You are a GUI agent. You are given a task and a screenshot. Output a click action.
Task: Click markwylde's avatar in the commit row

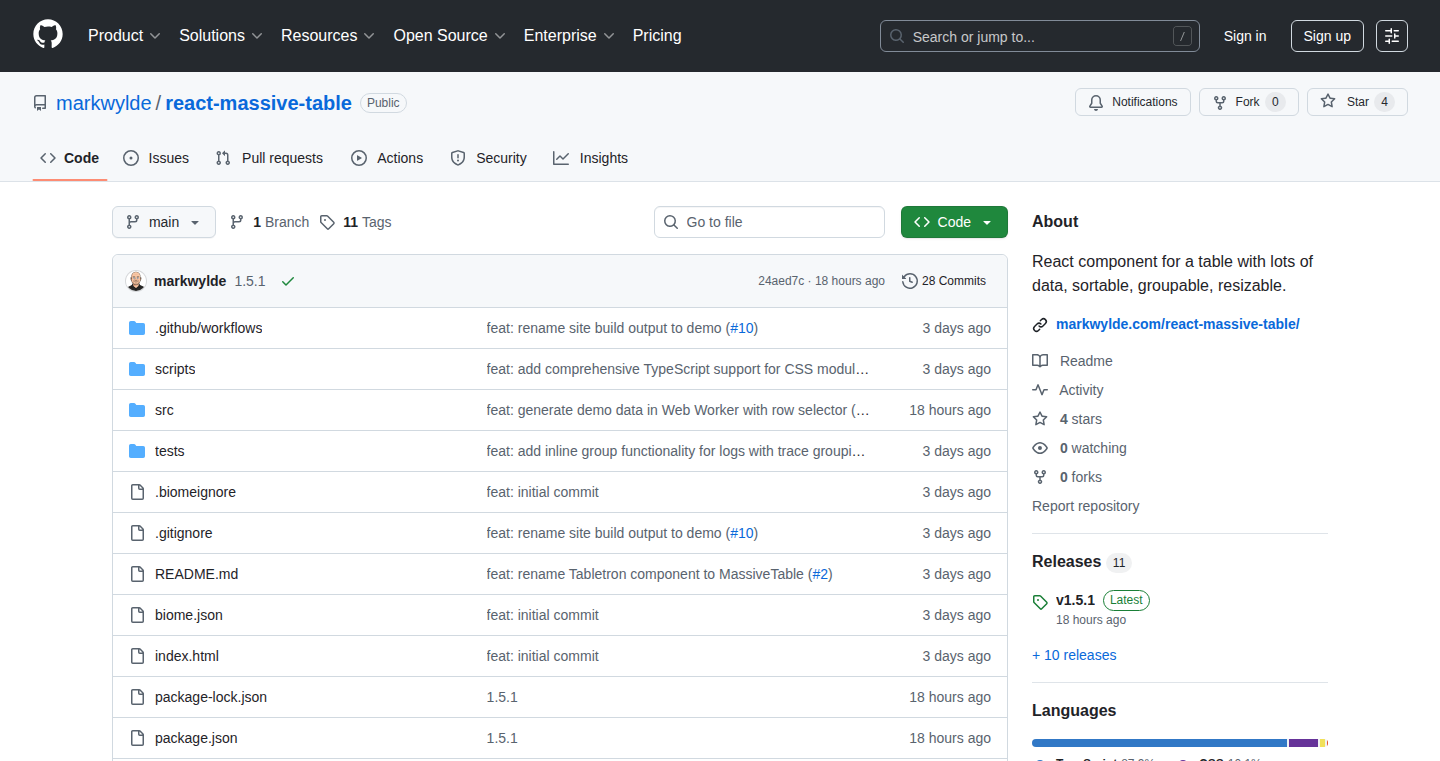click(x=136, y=281)
